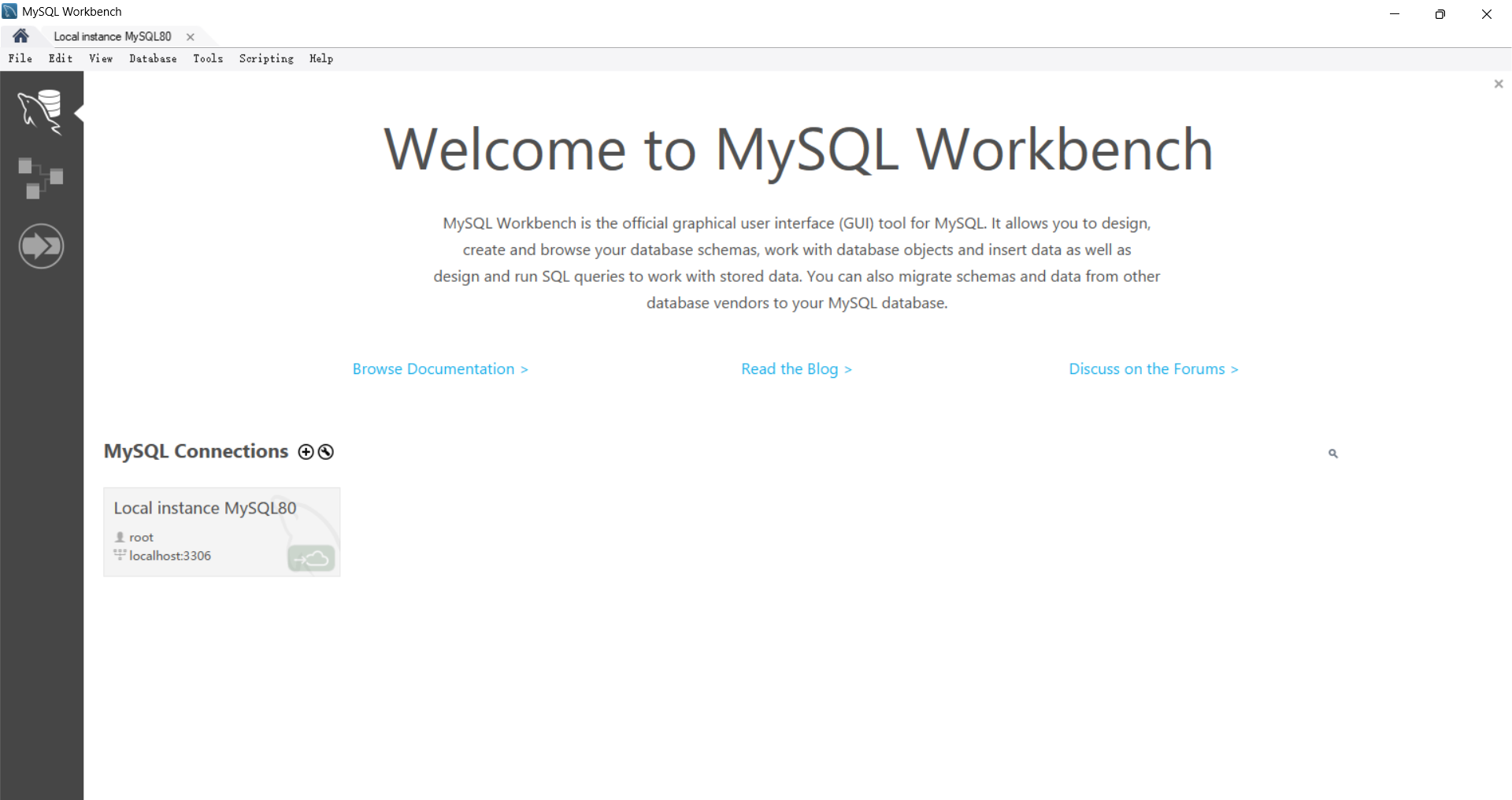Click Read the Blog link
The width and height of the screenshot is (1512, 800).
coord(796,369)
